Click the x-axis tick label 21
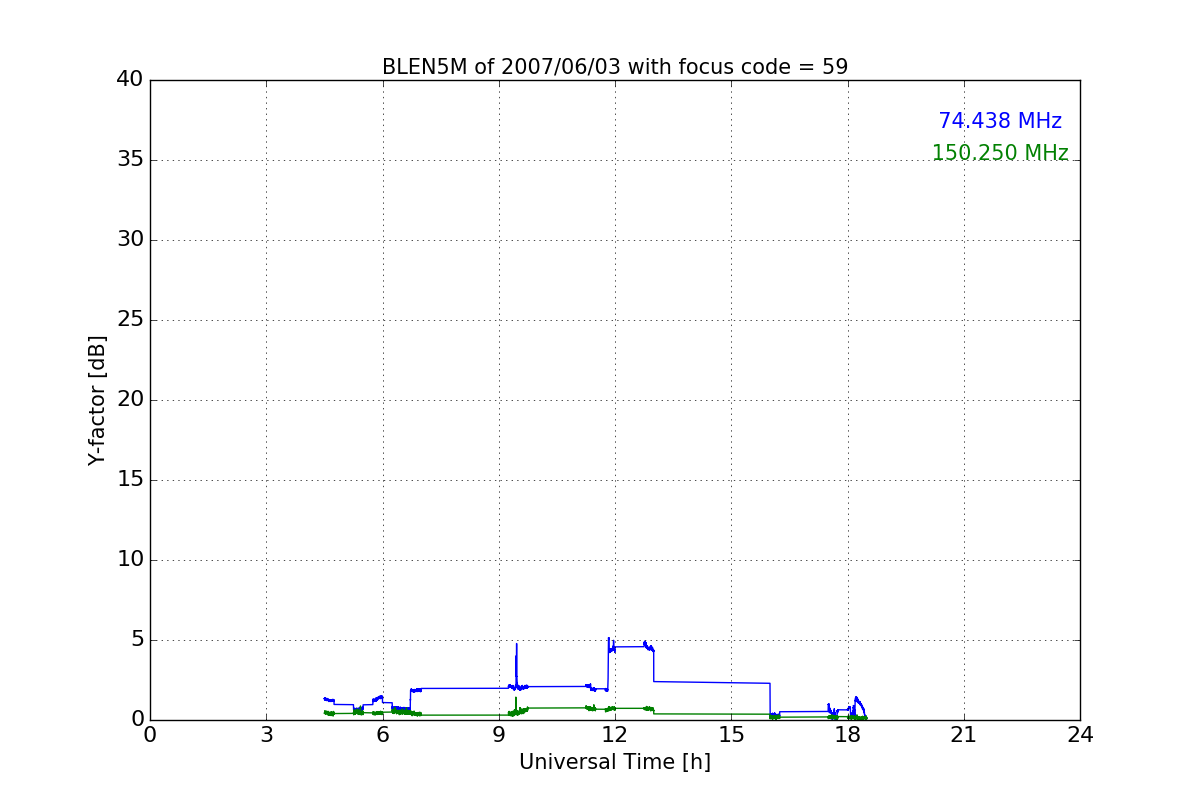The width and height of the screenshot is (1200, 800). click(x=964, y=735)
